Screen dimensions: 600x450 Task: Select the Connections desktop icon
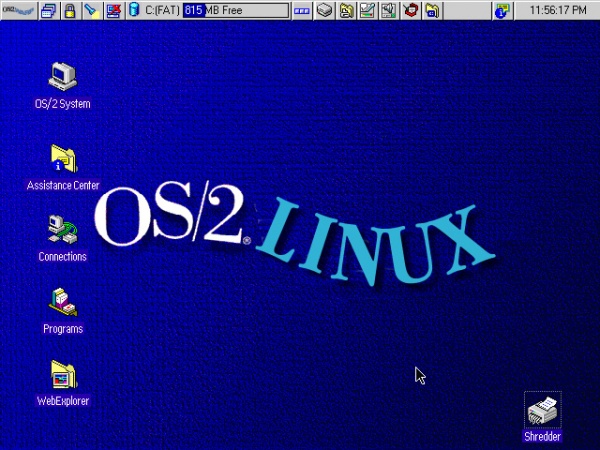62,230
